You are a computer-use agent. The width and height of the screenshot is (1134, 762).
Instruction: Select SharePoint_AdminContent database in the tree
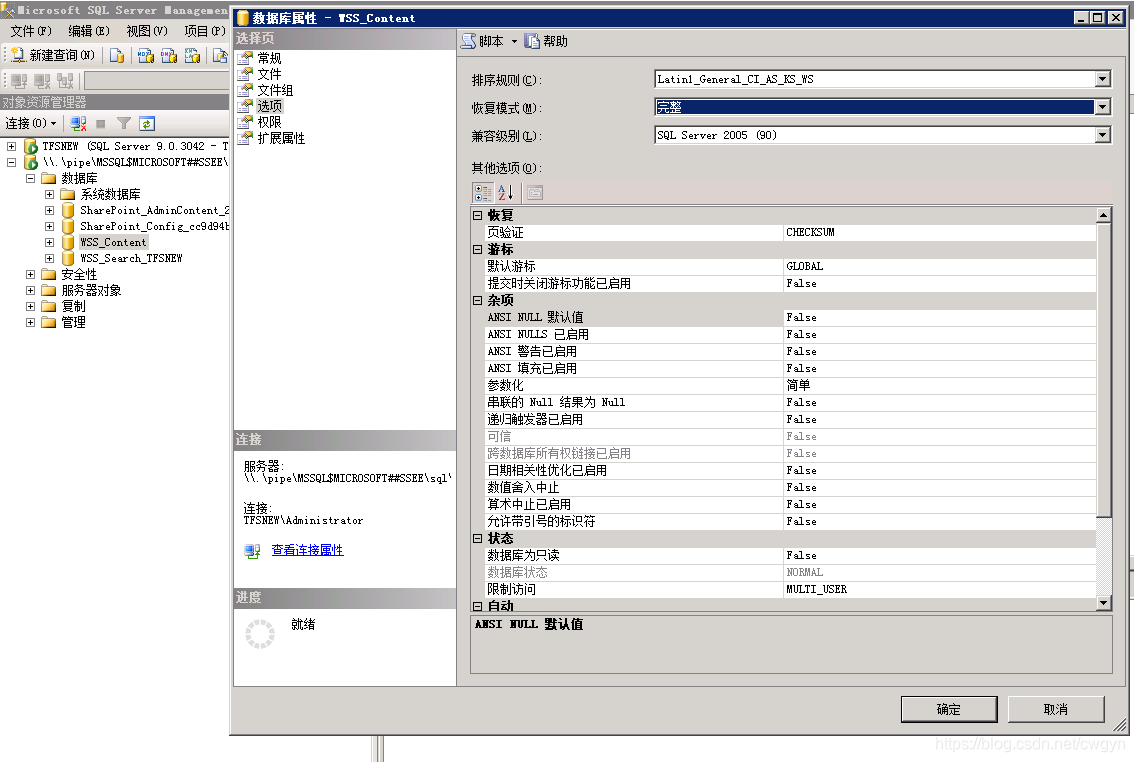[154, 210]
